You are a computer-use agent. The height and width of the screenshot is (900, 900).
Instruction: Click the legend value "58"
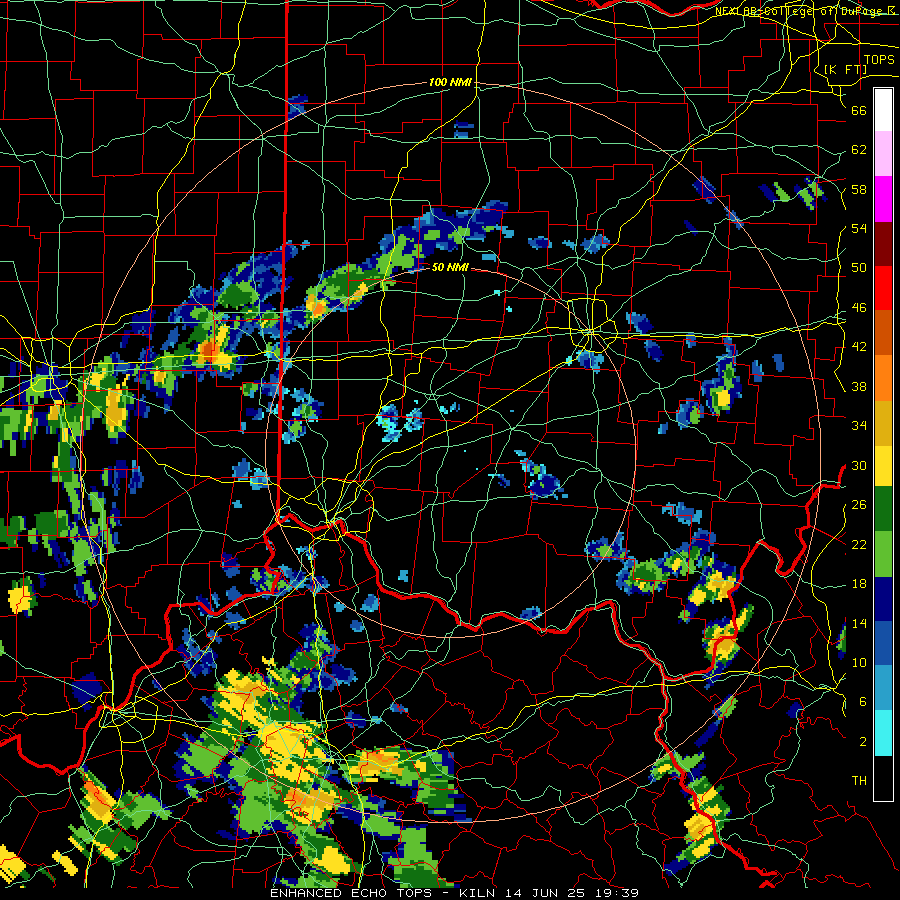(859, 189)
